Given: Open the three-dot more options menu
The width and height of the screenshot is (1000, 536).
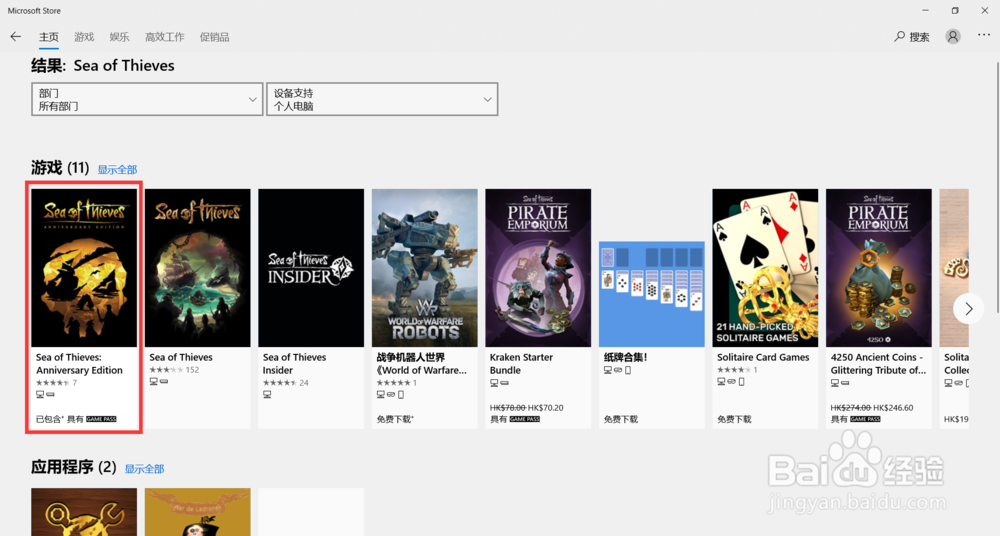Looking at the screenshot, I should [x=984, y=36].
